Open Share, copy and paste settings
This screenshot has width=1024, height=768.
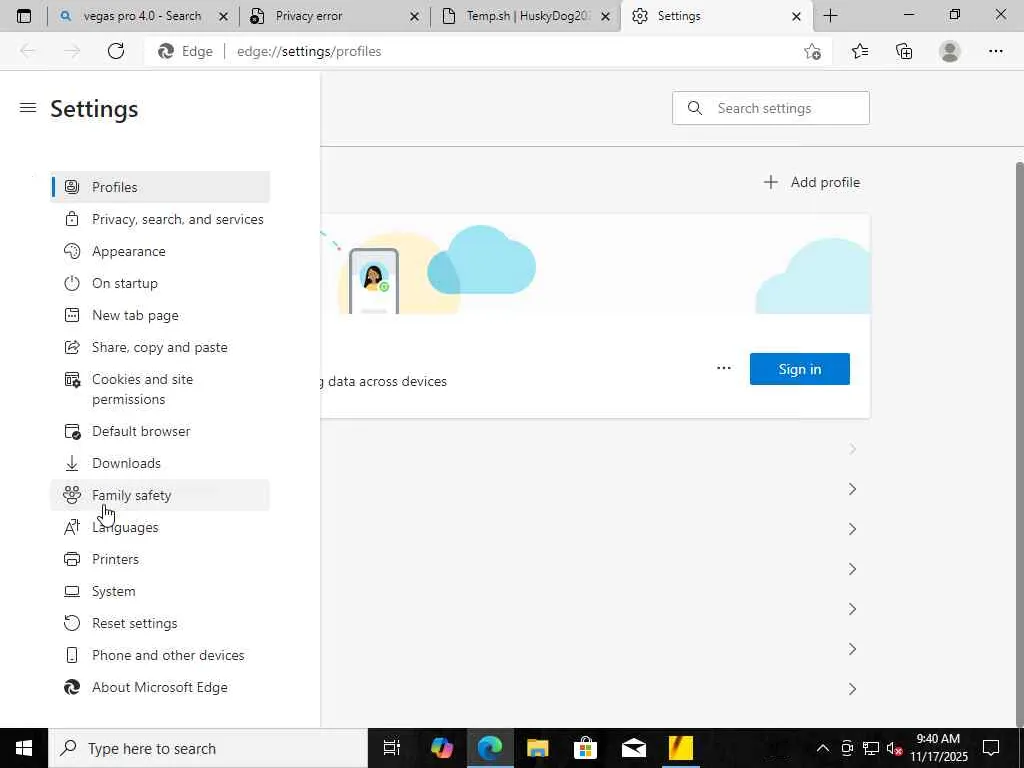click(160, 347)
